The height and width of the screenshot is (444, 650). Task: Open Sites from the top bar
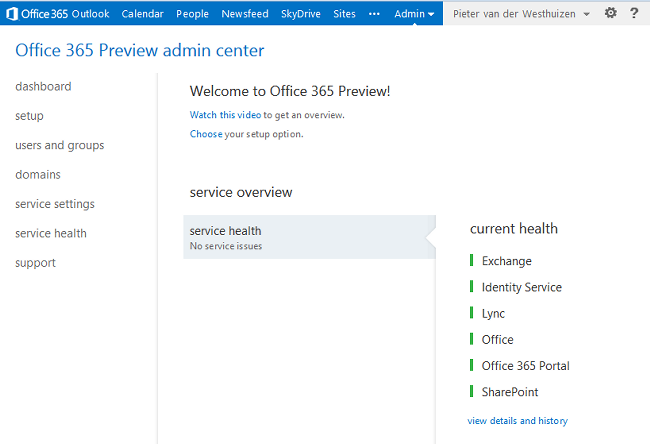tap(344, 14)
